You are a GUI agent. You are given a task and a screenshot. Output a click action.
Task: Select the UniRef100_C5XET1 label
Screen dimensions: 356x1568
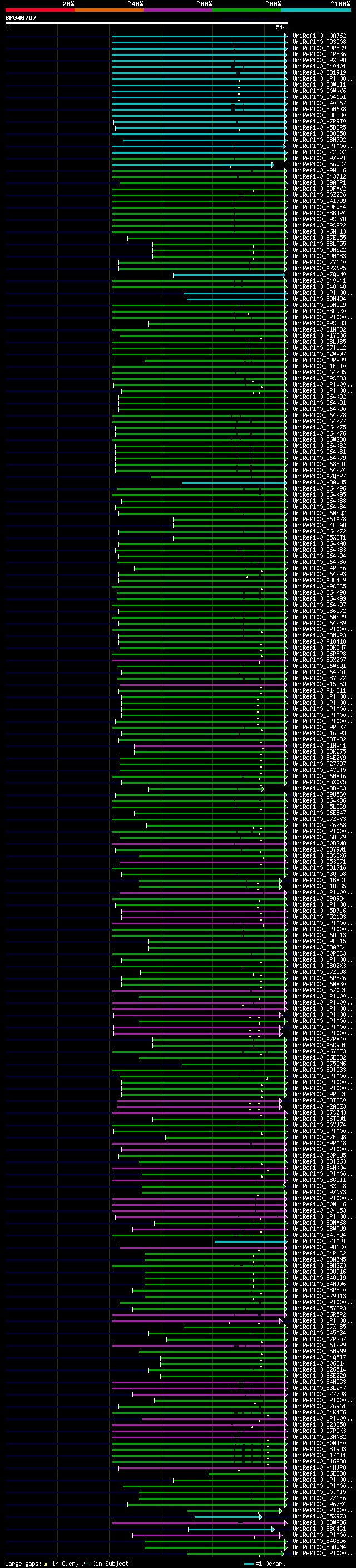[x=319, y=537]
